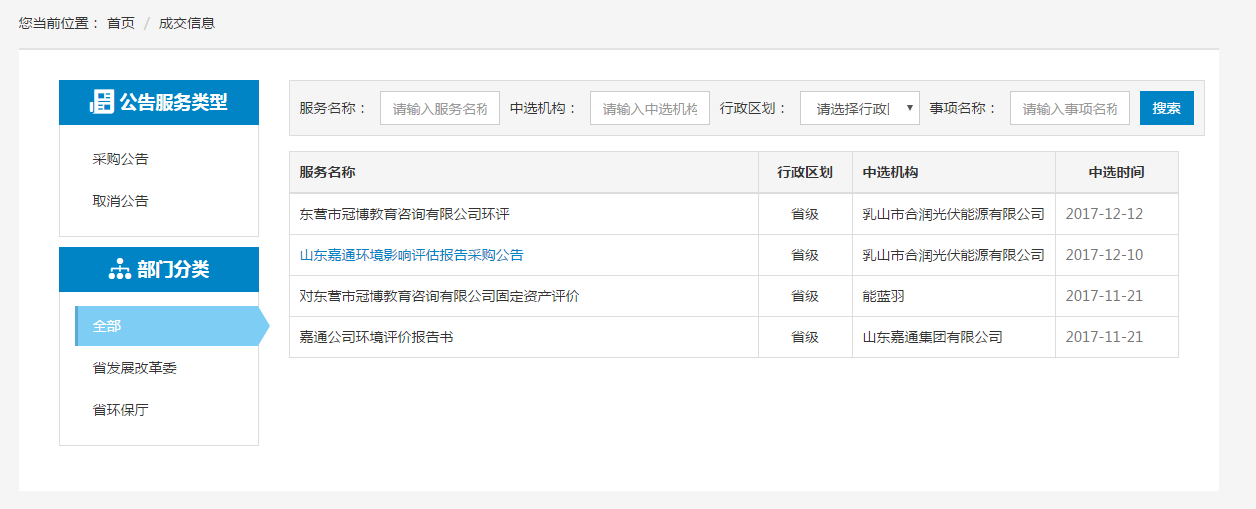This screenshot has height=509, width=1256.
Task: Choose the 全部 department category
Action: [107, 326]
